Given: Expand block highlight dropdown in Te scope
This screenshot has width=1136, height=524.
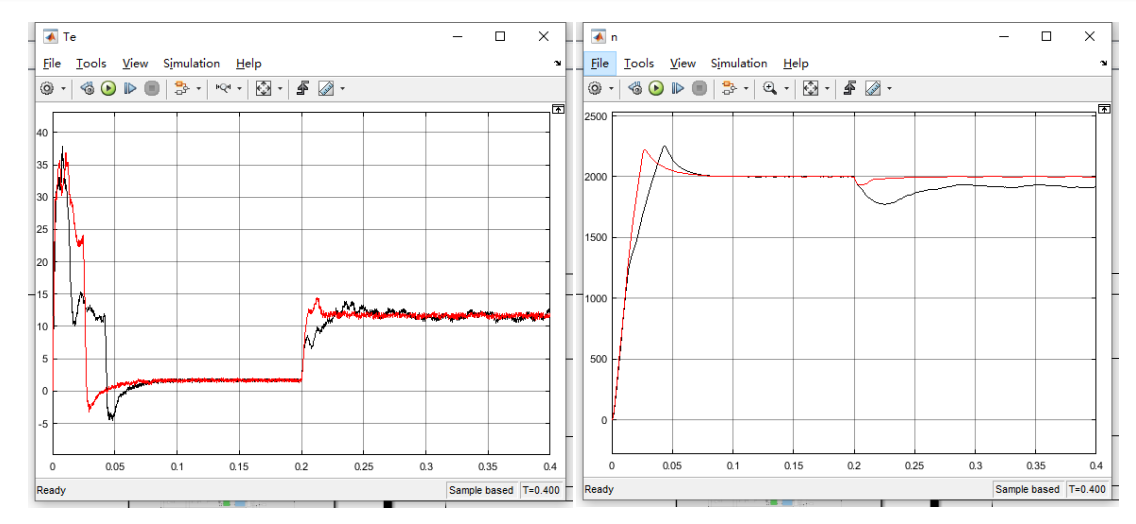Looking at the screenshot, I should coord(198,89).
